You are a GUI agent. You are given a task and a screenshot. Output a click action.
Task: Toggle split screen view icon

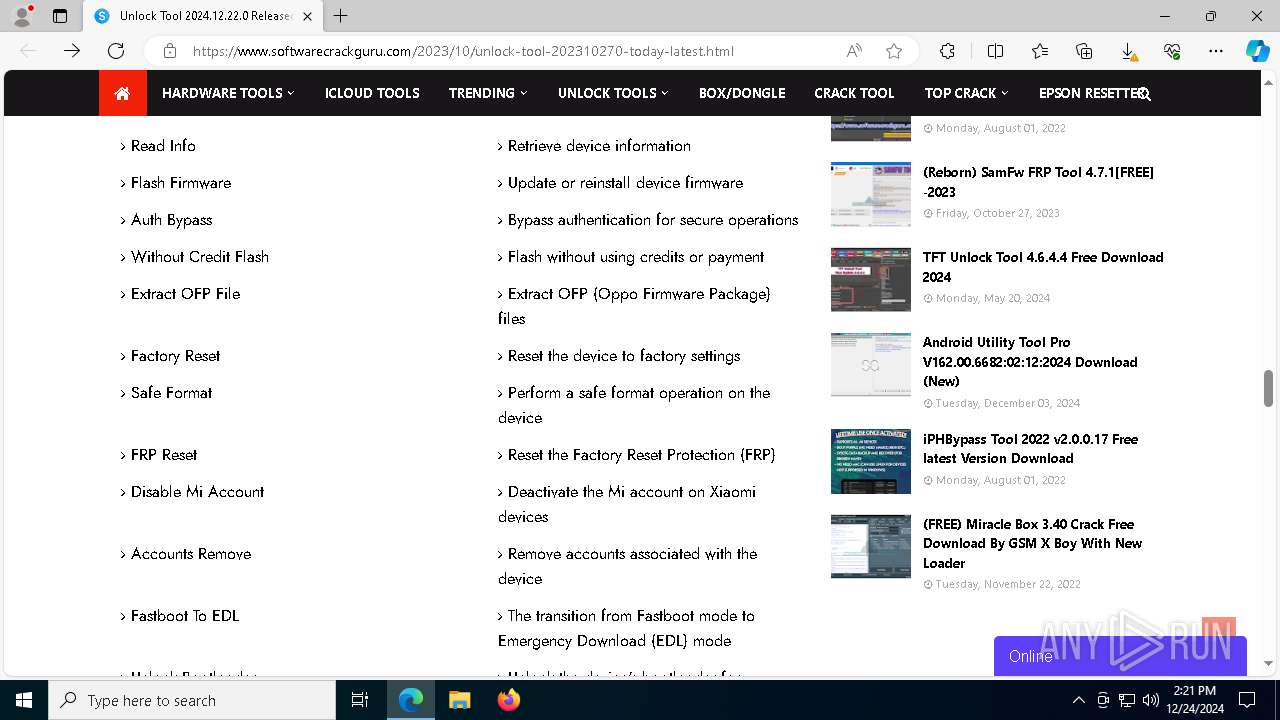pos(995,51)
